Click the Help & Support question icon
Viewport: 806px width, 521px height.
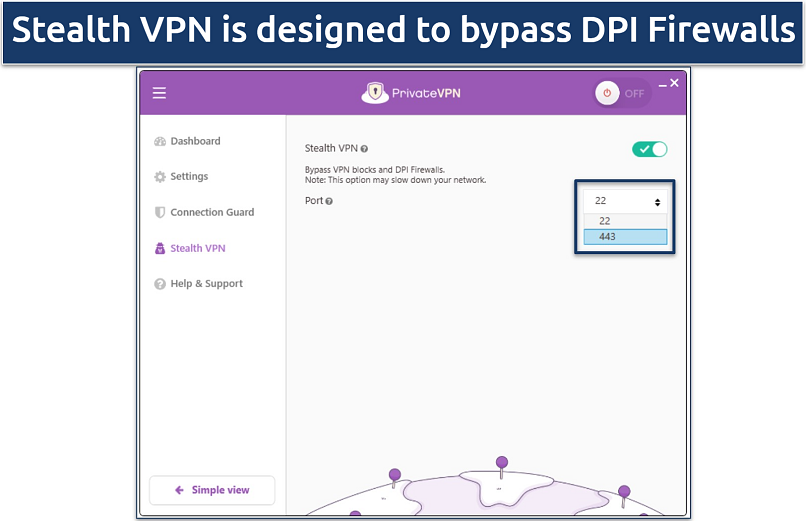(160, 284)
